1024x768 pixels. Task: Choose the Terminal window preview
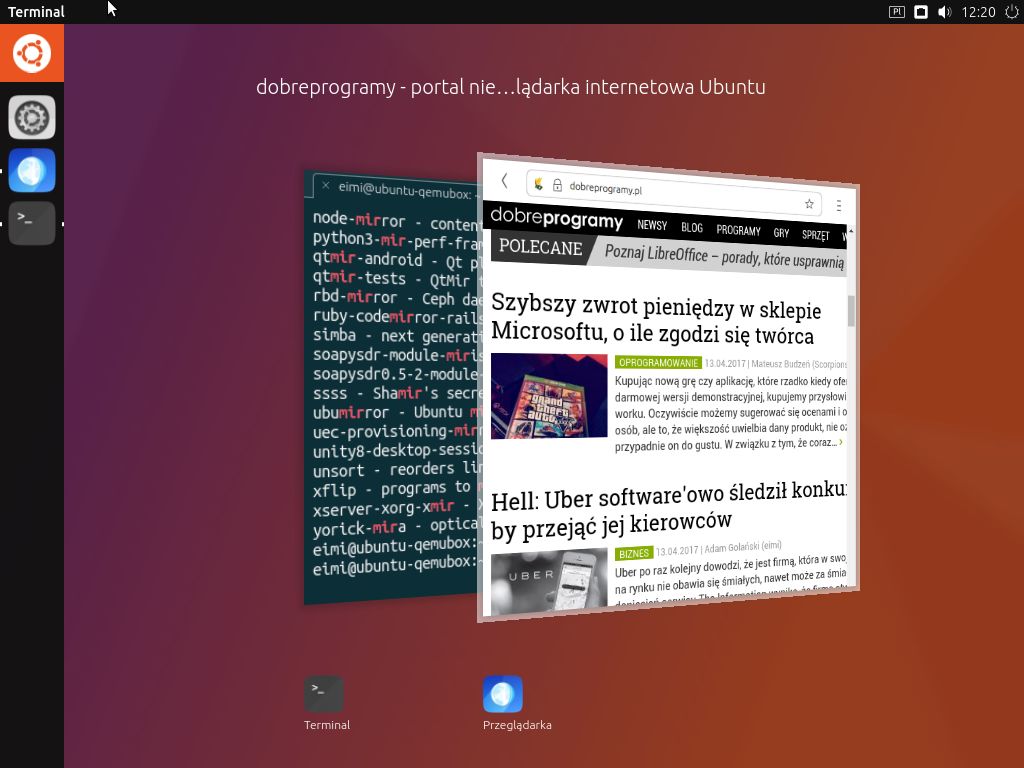[x=391, y=387]
